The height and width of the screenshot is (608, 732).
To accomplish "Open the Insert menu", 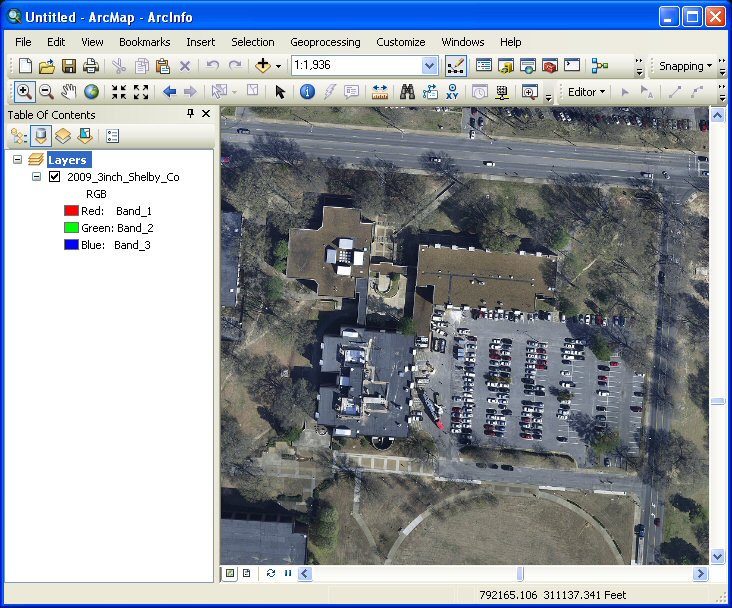I will coord(201,42).
